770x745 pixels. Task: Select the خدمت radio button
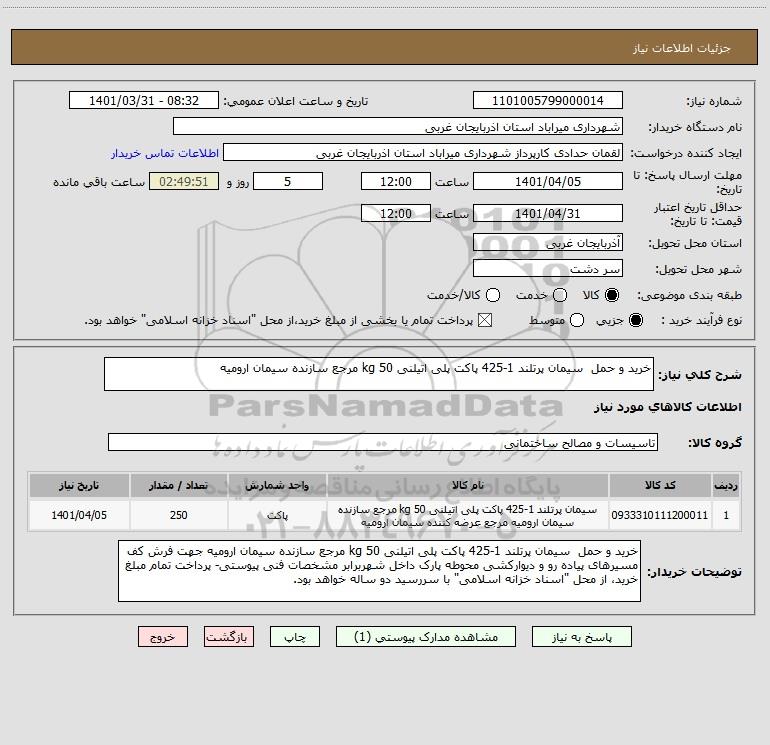click(560, 295)
